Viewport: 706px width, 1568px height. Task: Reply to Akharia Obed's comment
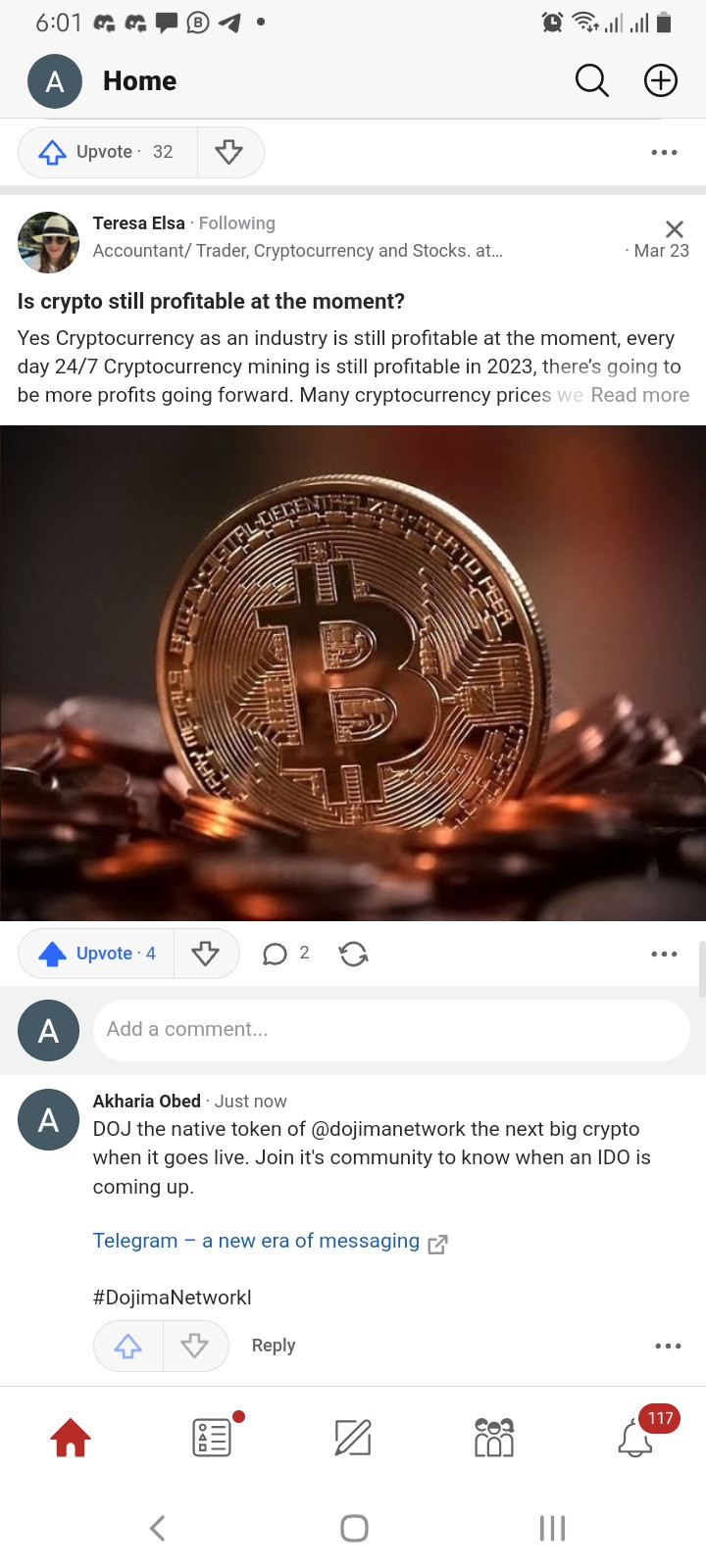[274, 1346]
